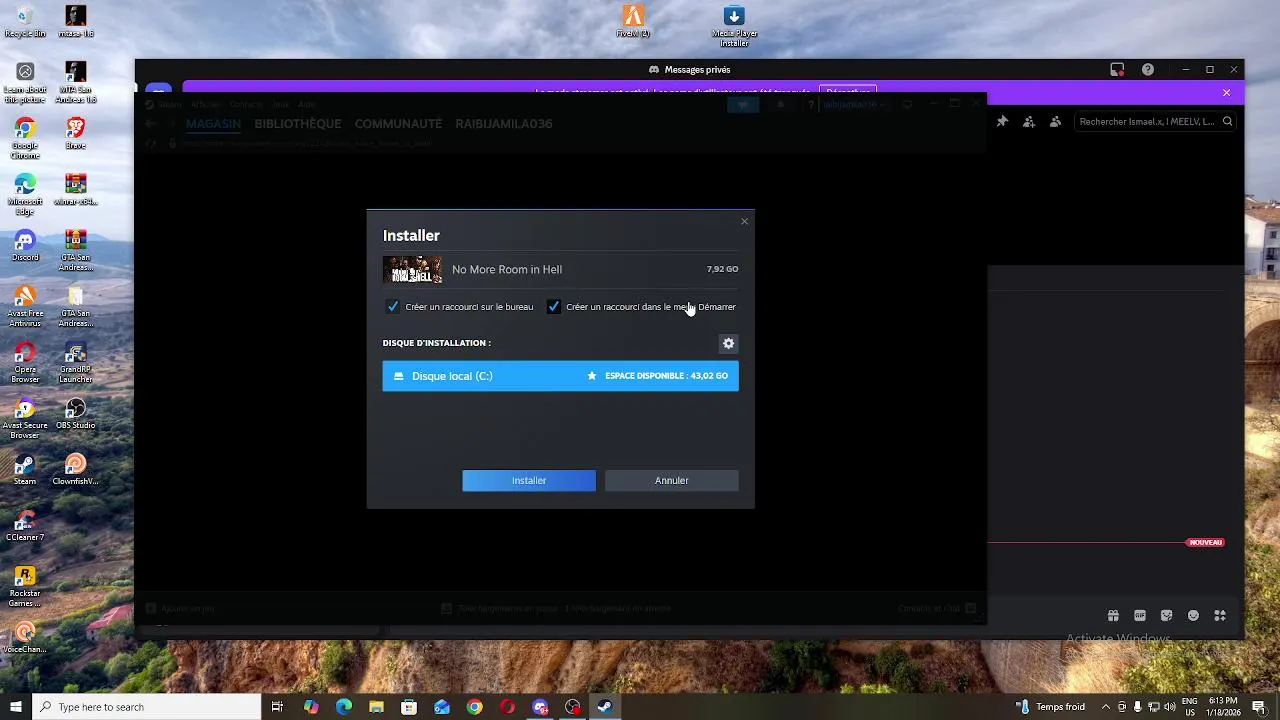
Task: Open MAGASIN tab in Steam
Action: coord(213,124)
